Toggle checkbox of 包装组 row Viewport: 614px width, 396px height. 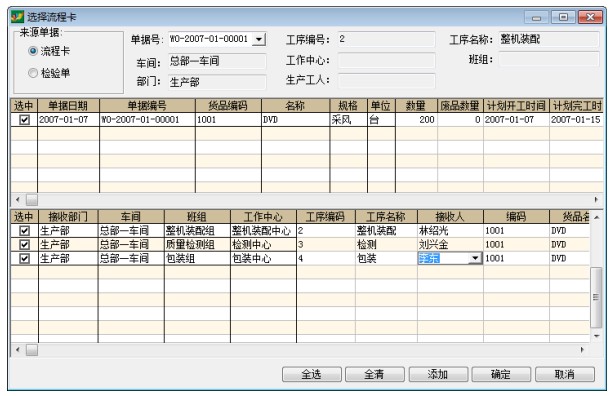point(24,259)
